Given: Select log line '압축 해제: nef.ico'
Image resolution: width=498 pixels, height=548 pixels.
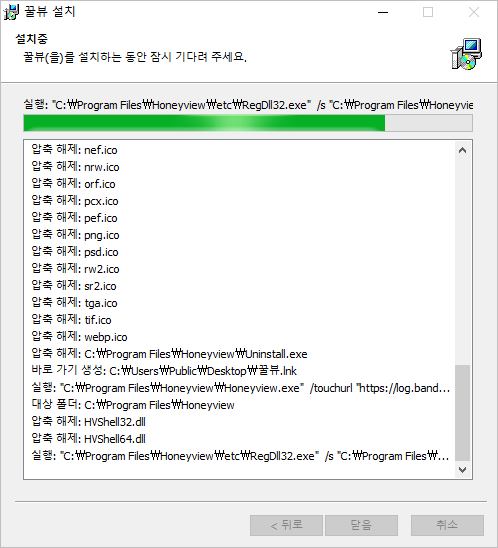Looking at the screenshot, I should click(74, 150).
